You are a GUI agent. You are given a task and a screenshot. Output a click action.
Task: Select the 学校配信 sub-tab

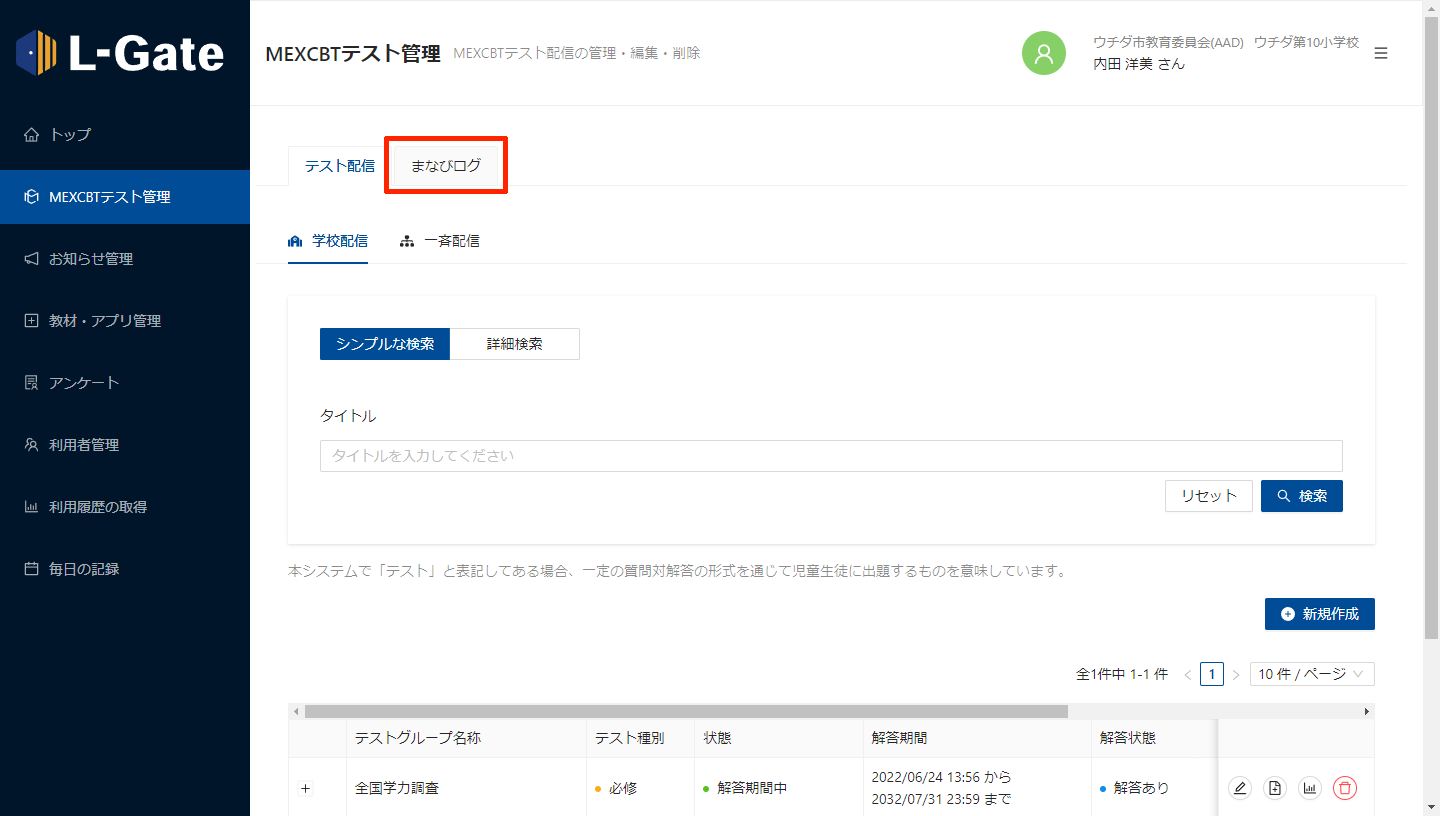coord(328,241)
